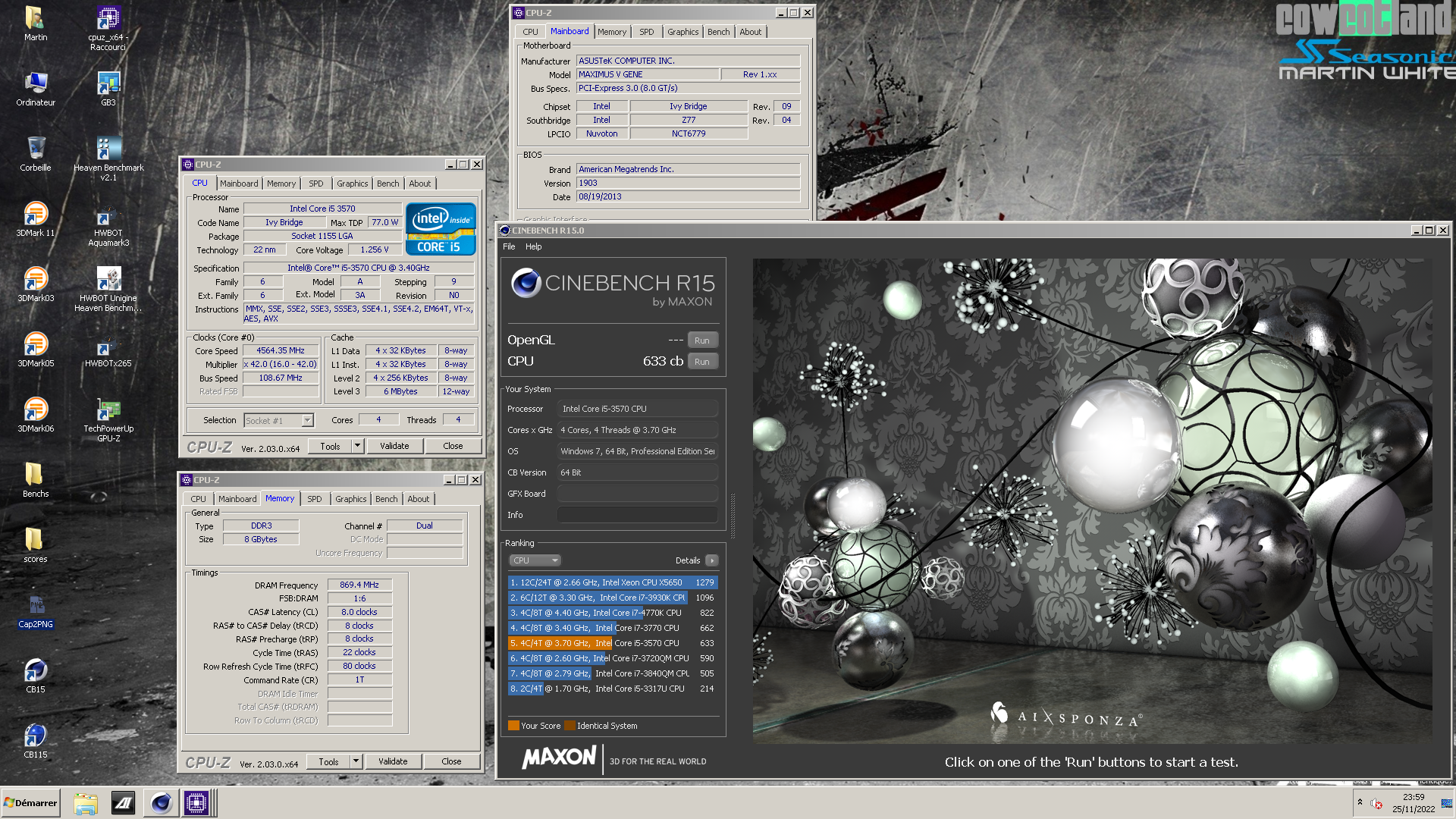The image size is (1456, 819).
Task: Click the Multiplier value x 42.0 in CPU-Z
Action: pyautogui.click(x=281, y=364)
